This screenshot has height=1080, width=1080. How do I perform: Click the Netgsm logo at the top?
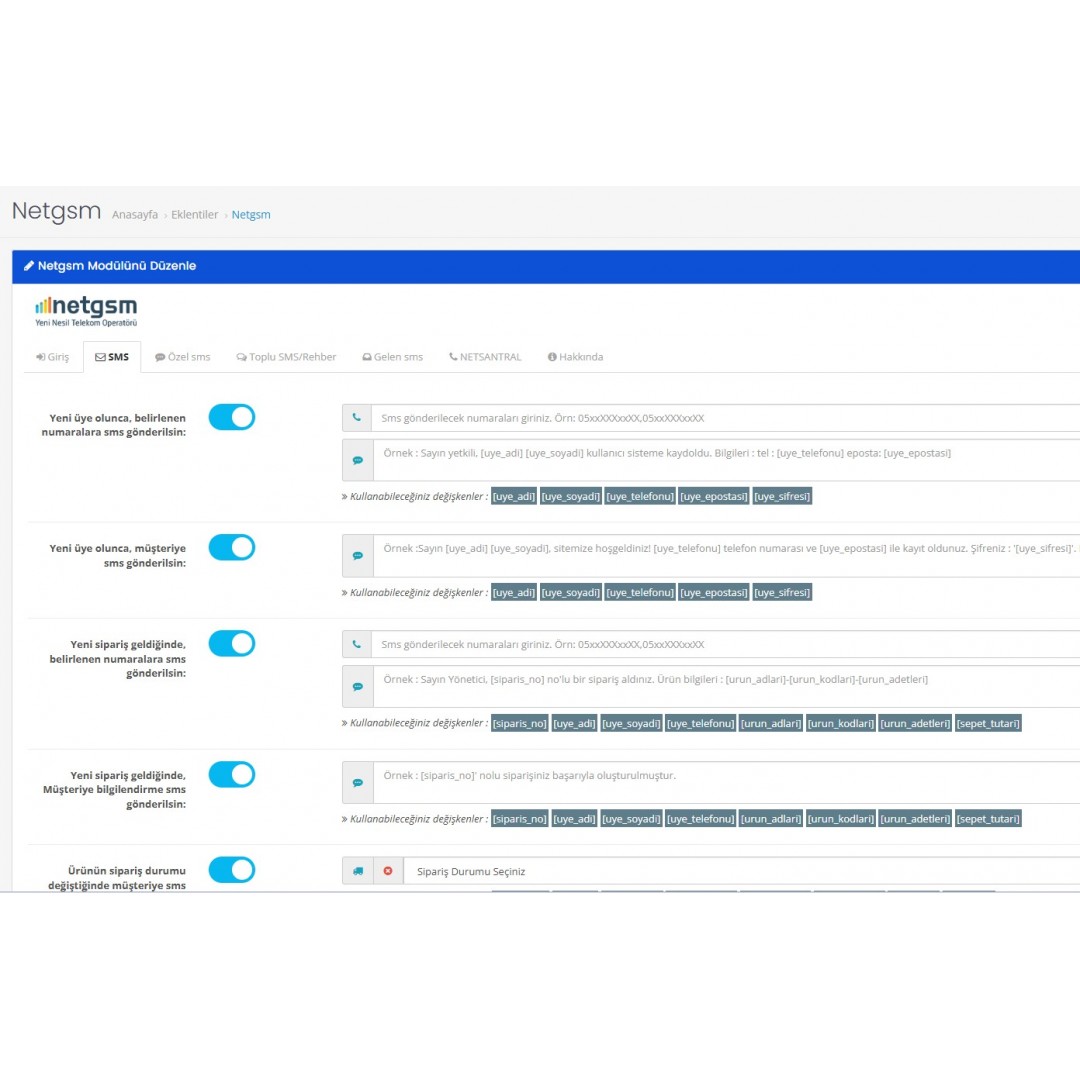84,308
